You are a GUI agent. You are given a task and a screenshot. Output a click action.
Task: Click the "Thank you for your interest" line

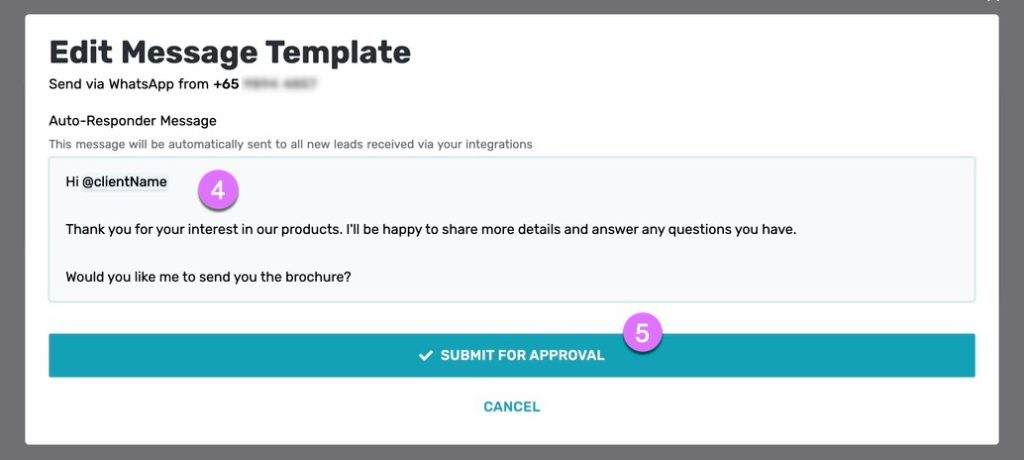point(431,230)
